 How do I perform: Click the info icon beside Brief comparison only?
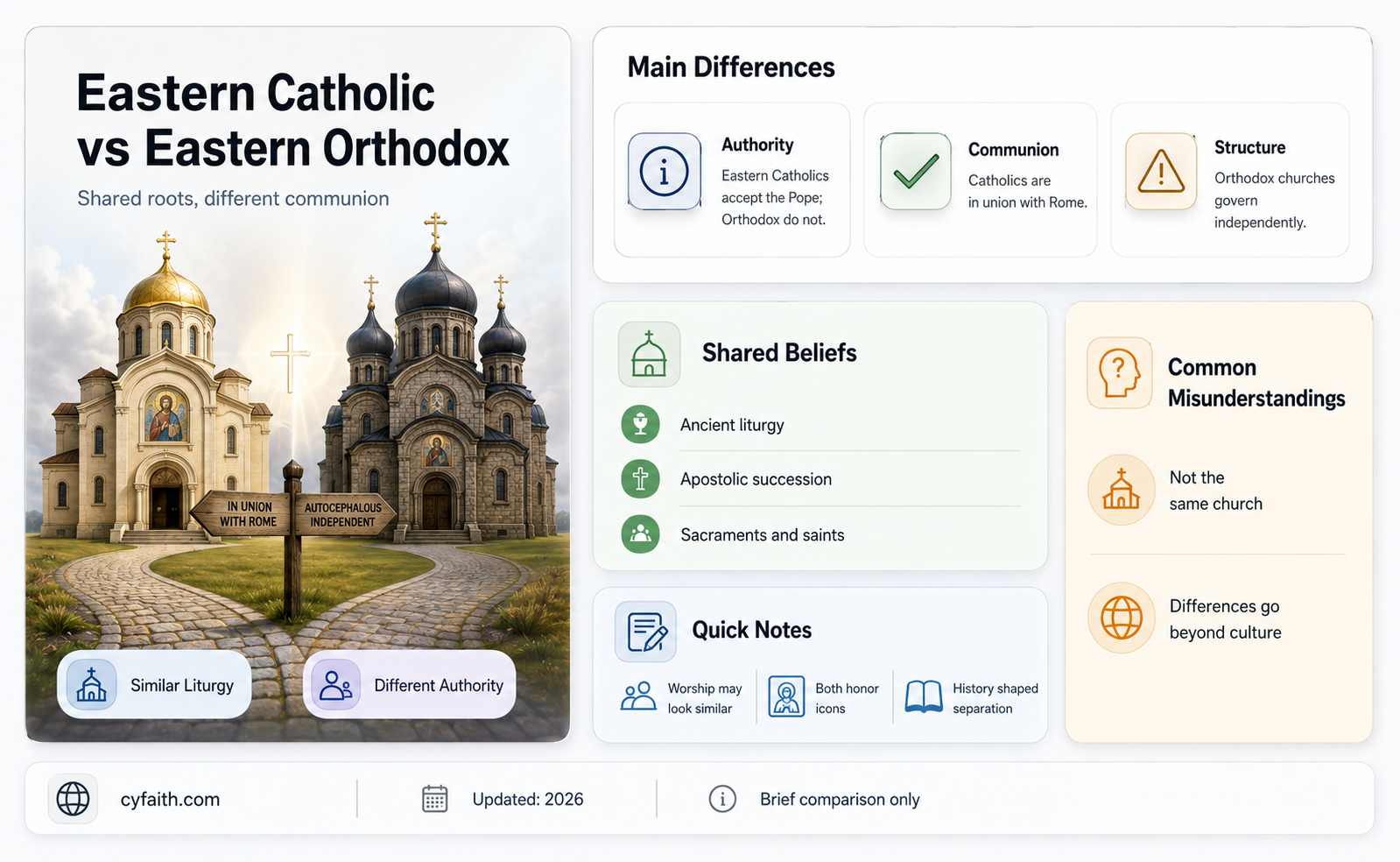coord(722,799)
